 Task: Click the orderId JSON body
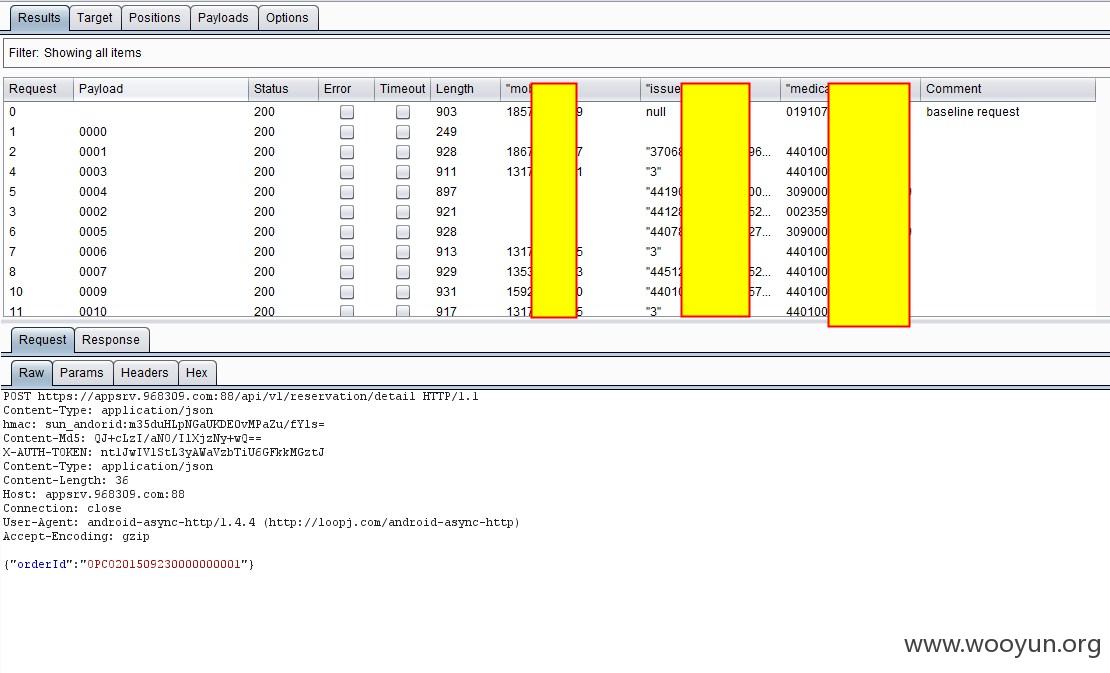pyautogui.click(x=128, y=564)
